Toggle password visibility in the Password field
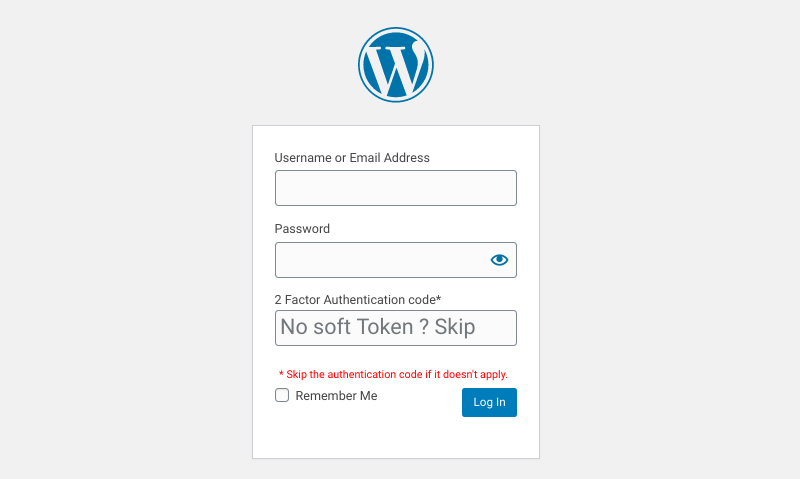The image size is (800, 479). (x=499, y=260)
